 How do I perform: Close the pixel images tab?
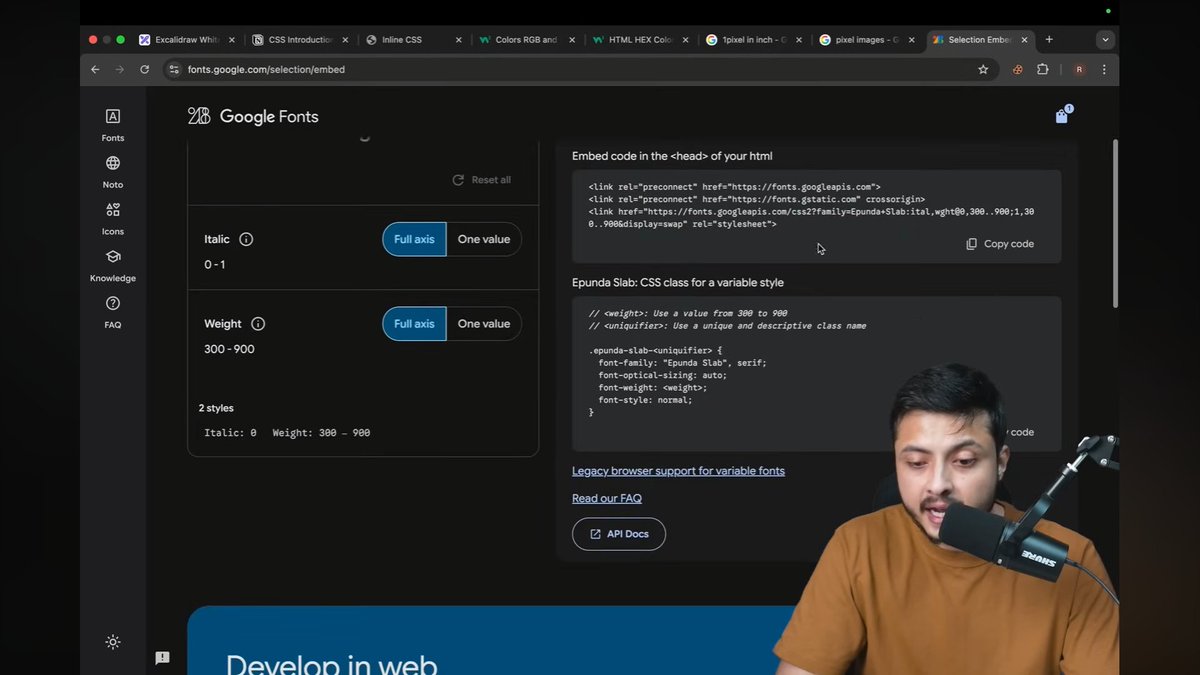click(912, 40)
